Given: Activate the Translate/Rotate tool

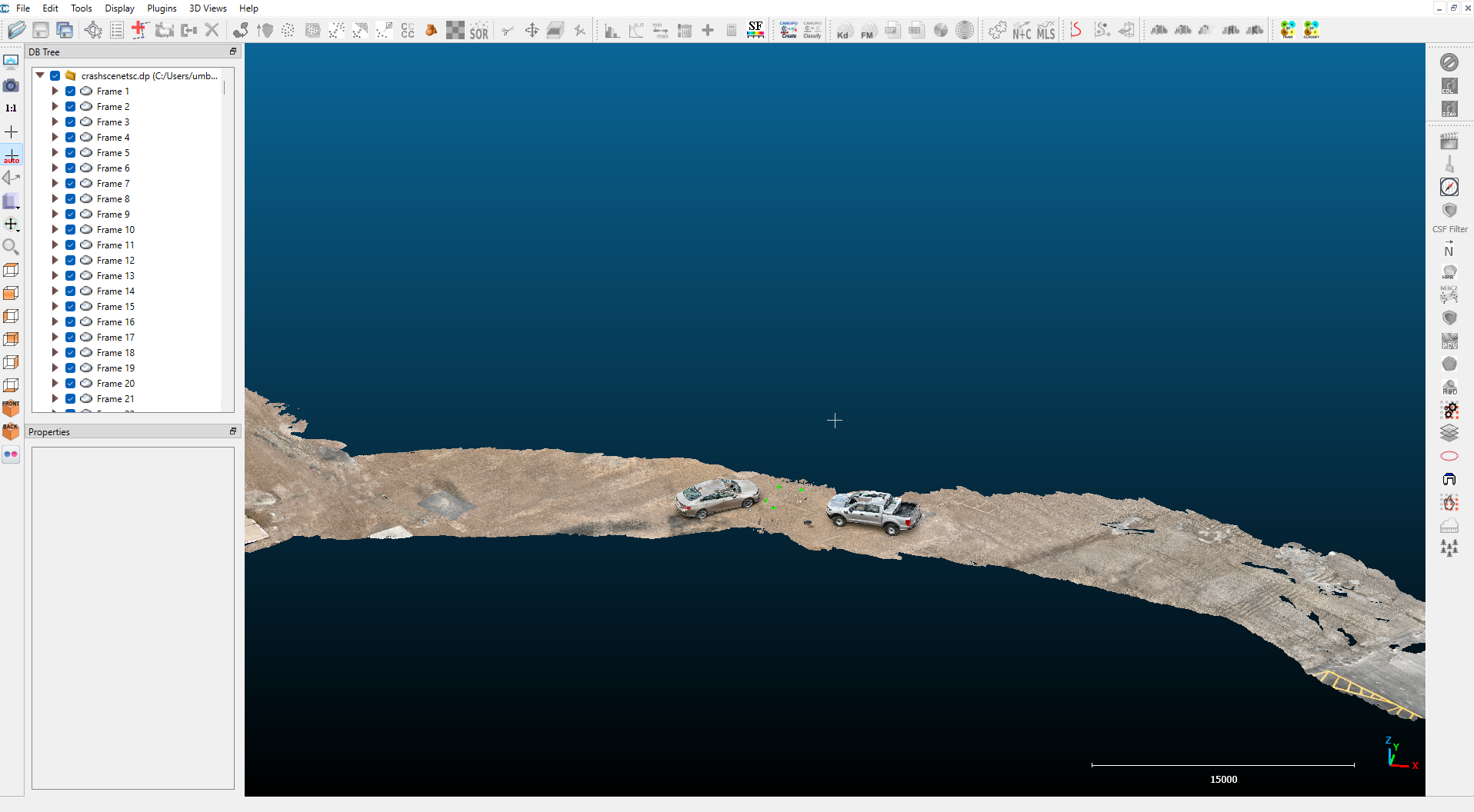Looking at the screenshot, I should point(532,31).
